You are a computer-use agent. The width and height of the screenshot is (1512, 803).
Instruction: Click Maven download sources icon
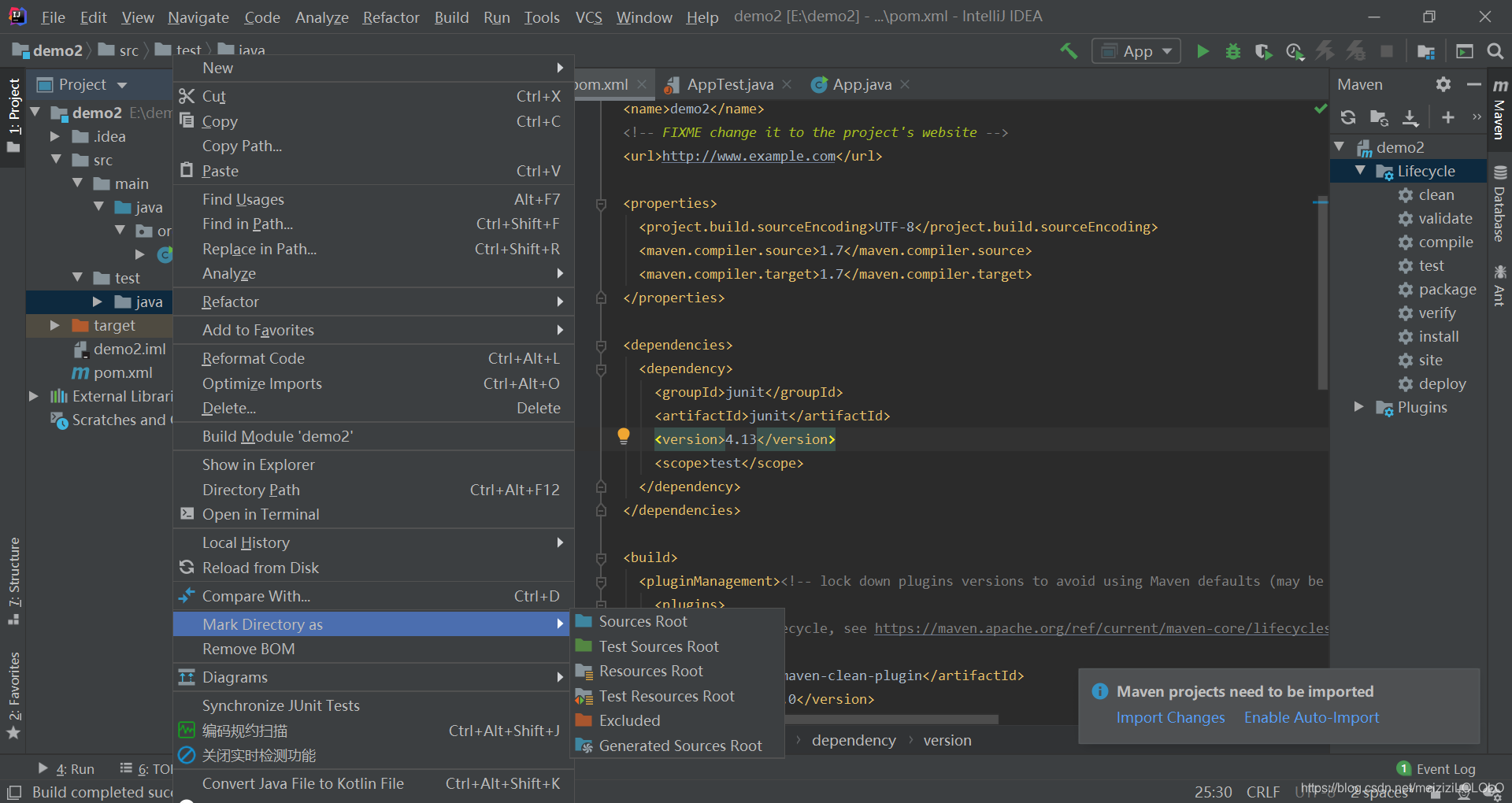click(x=1410, y=117)
